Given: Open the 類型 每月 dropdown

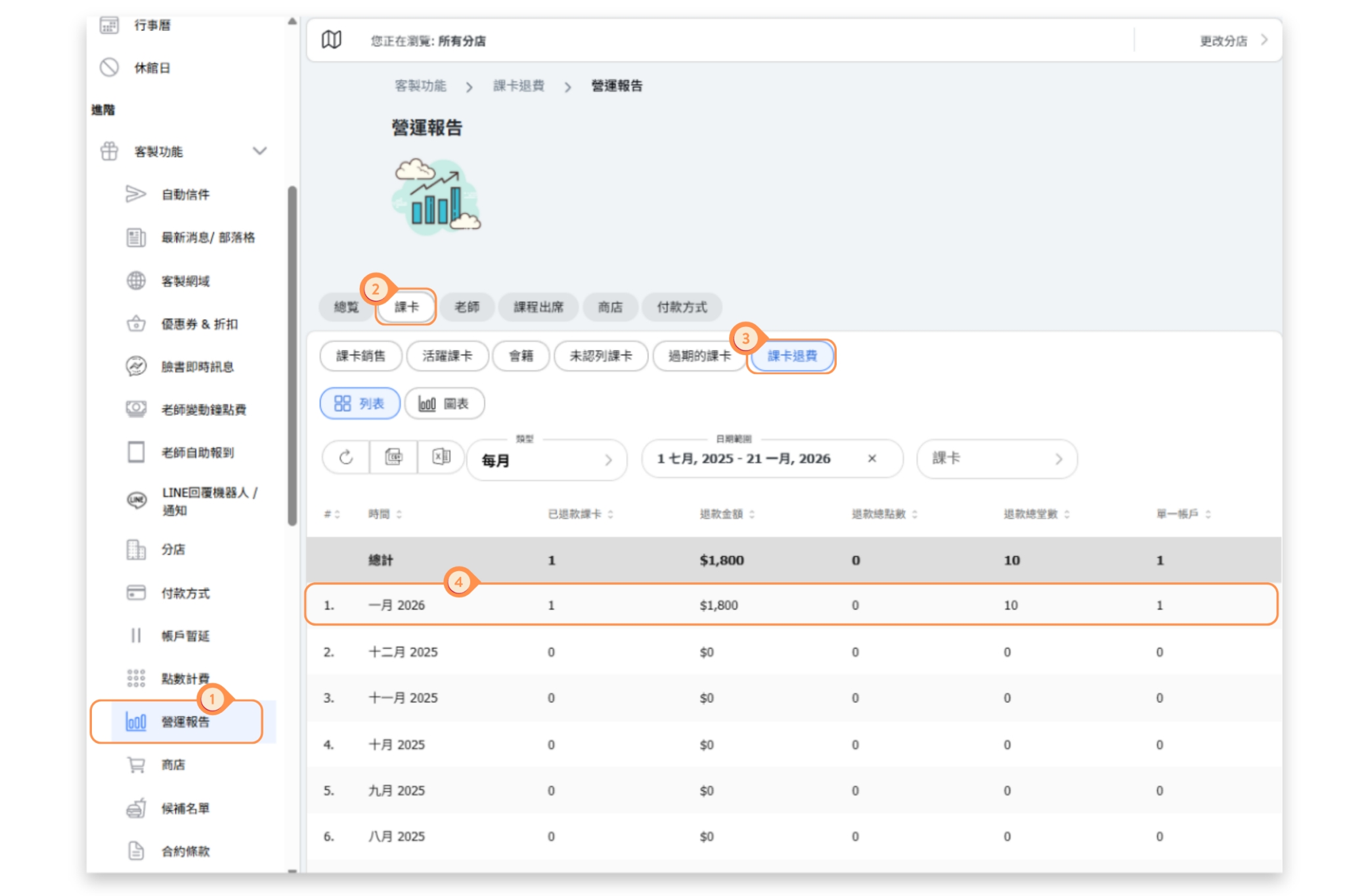Looking at the screenshot, I should 546,459.
